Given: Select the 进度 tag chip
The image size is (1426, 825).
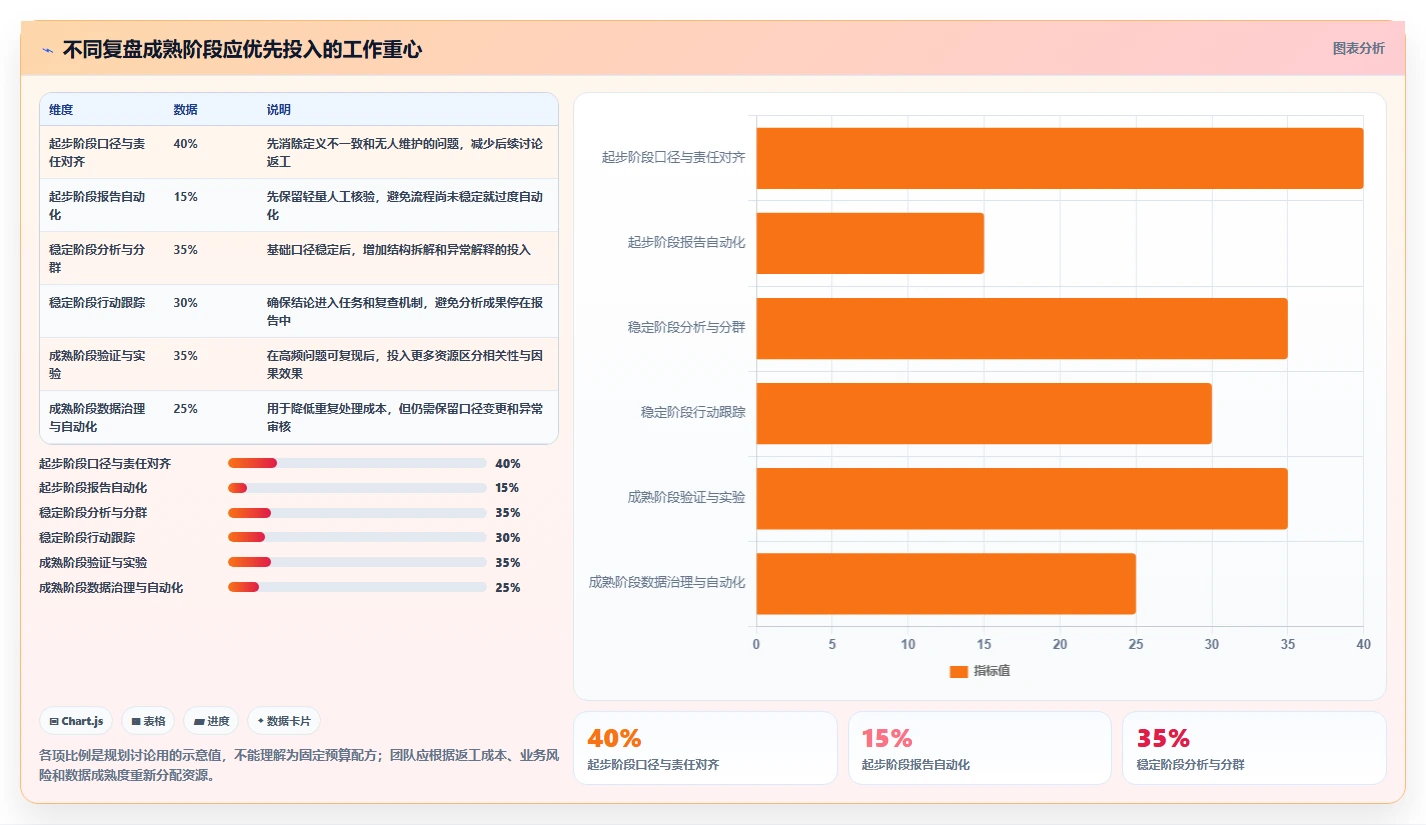Looking at the screenshot, I should click(211, 721).
